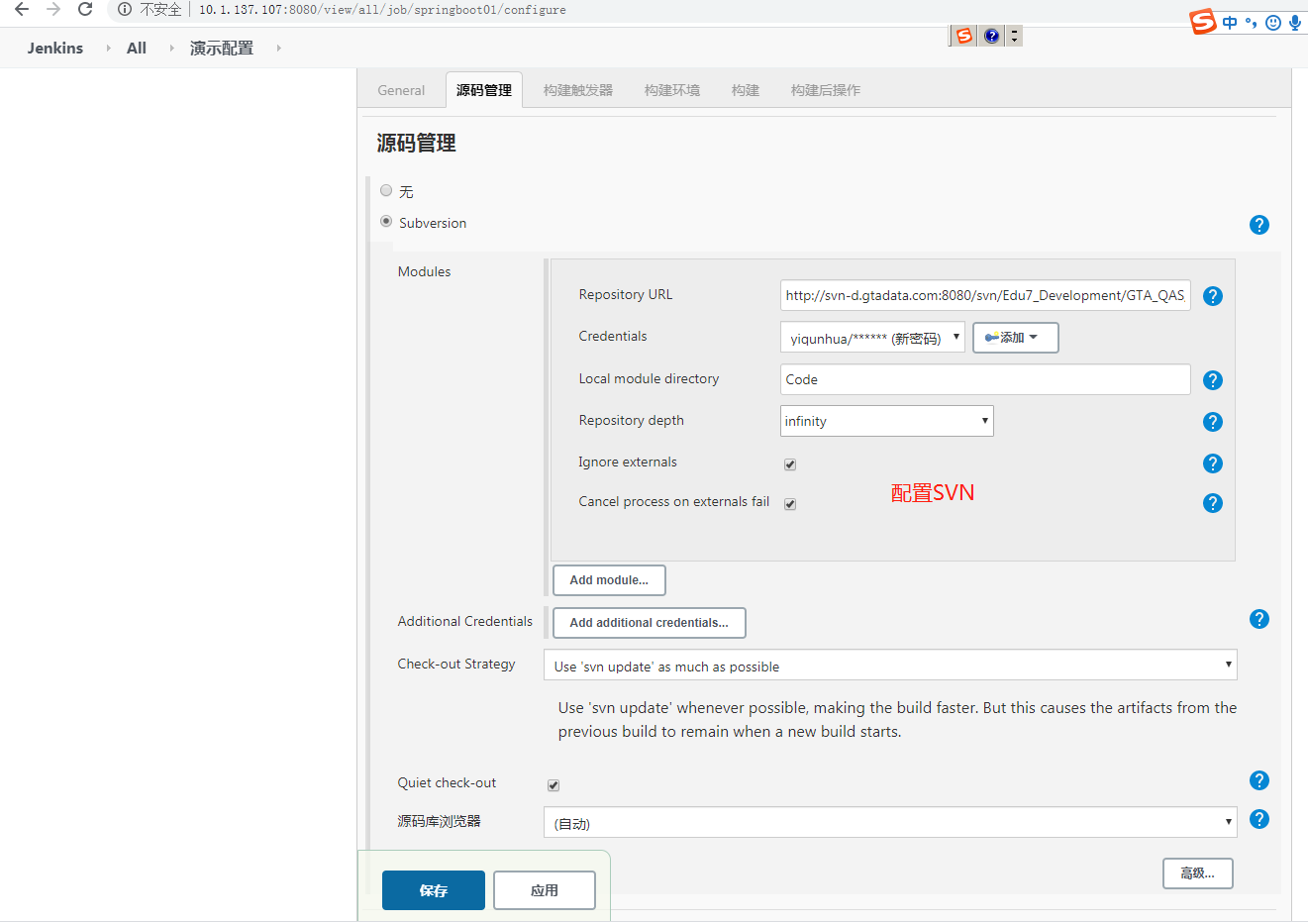Open Check-out Strategy dropdown

[x=889, y=666]
